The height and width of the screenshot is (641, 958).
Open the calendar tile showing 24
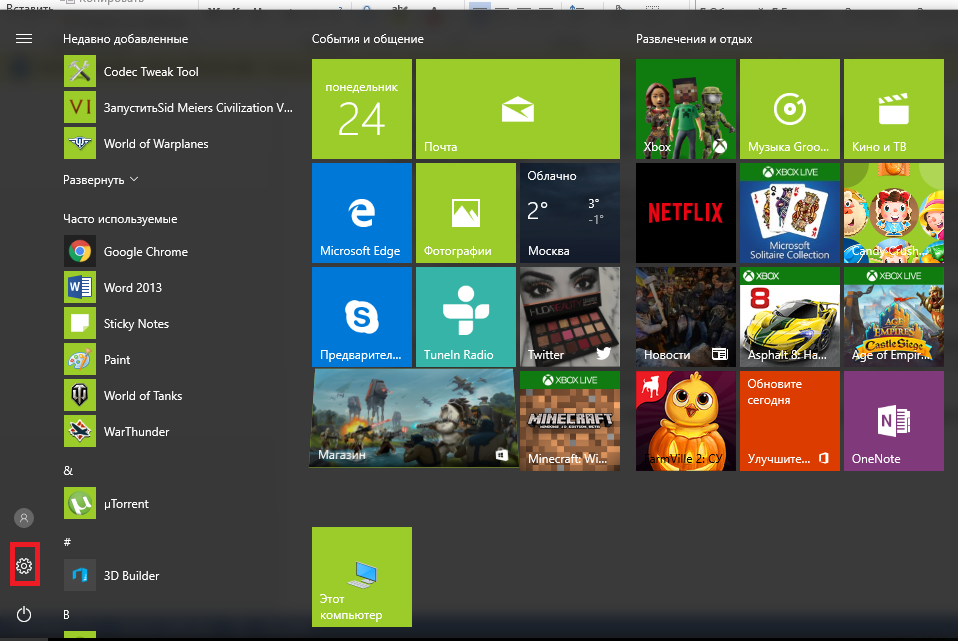point(362,109)
